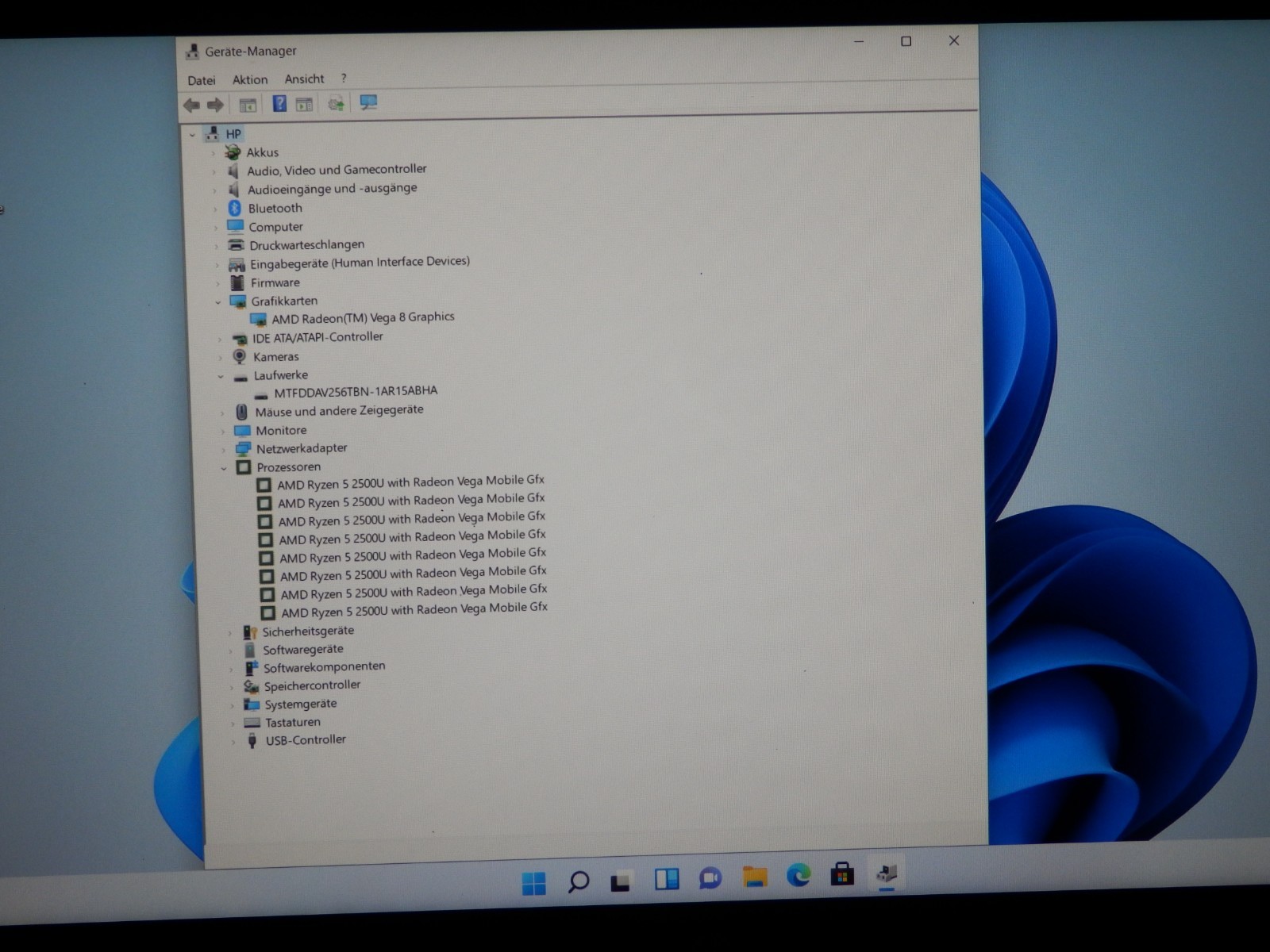The height and width of the screenshot is (952, 1270).
Task: Open the Ansicht menu
Action: click(x=305, y=79)
